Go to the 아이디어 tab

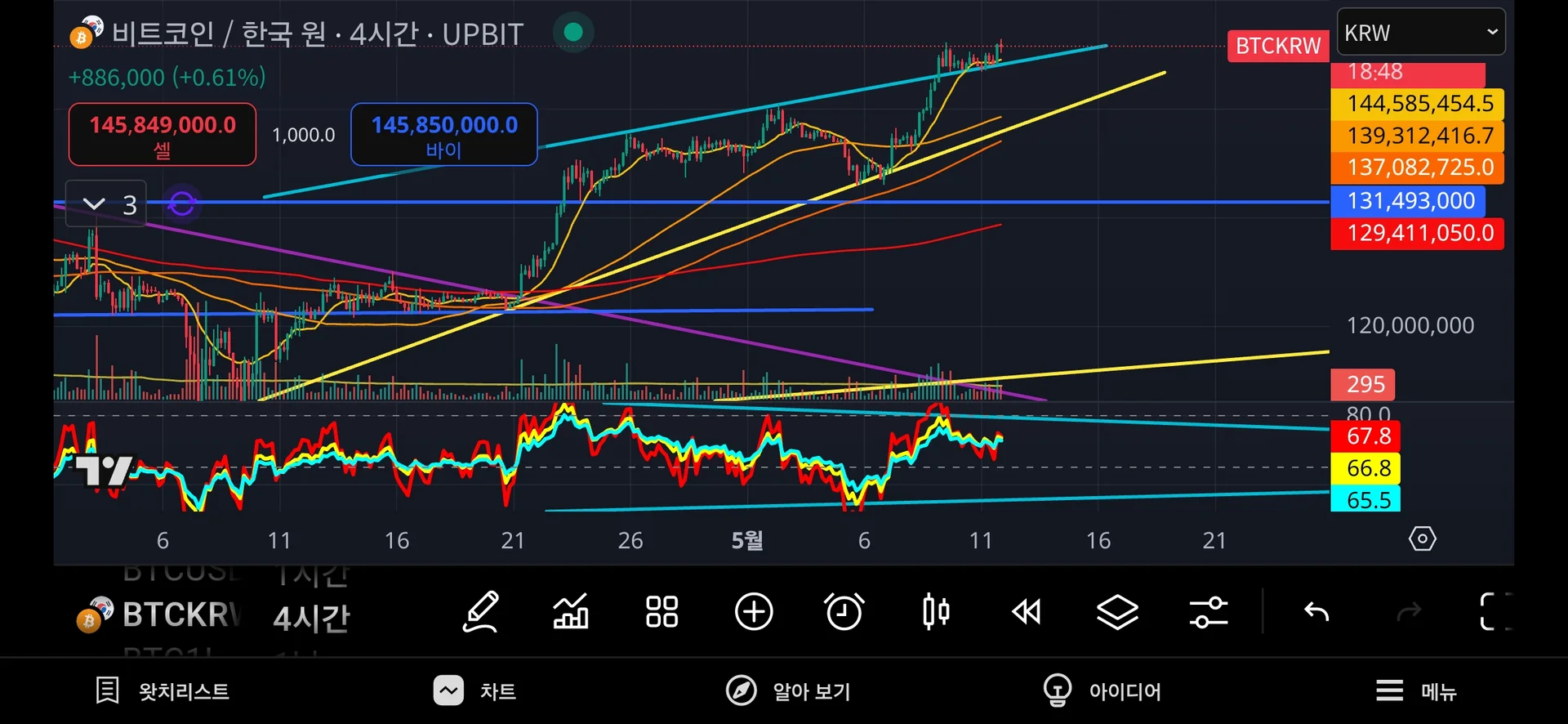tap(1102, 691)
